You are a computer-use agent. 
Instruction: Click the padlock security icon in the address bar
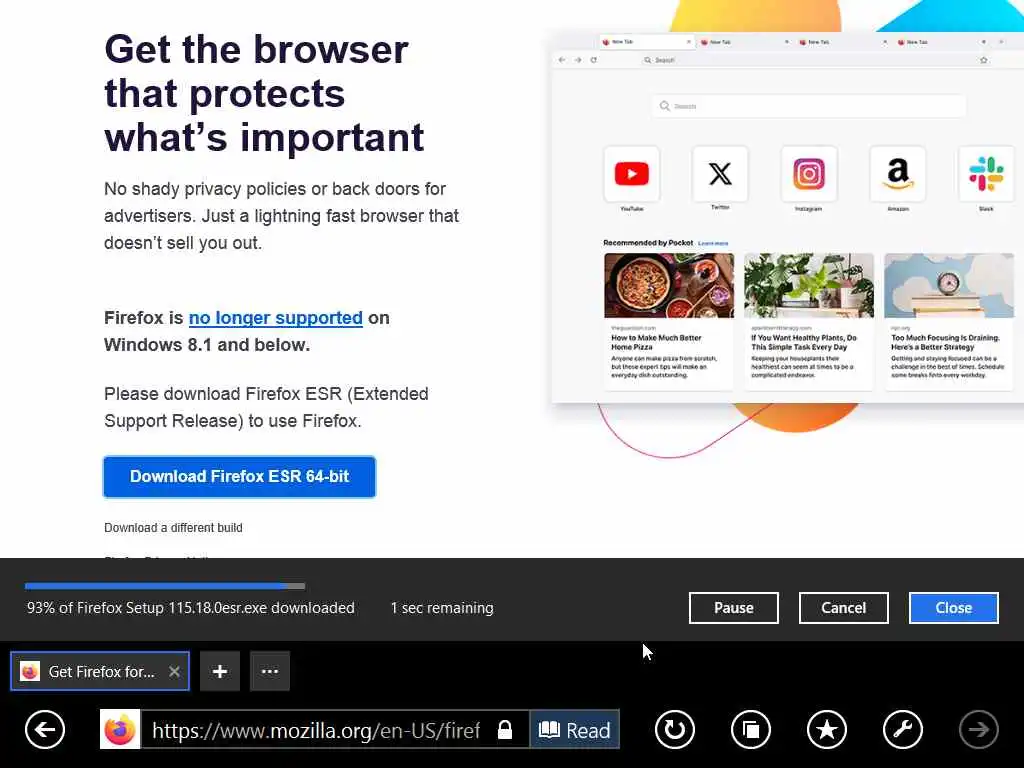pos(505,729)
